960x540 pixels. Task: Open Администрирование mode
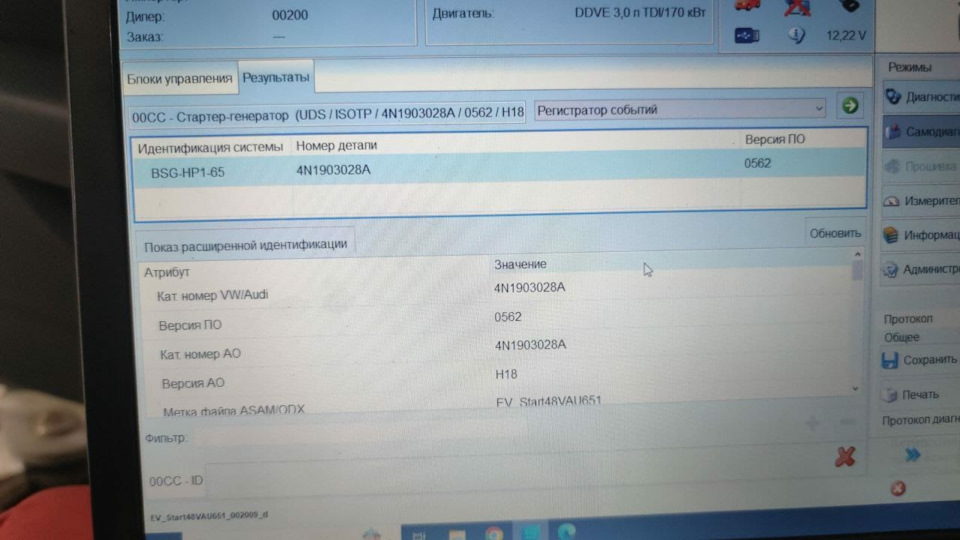(x=921, y=269)
